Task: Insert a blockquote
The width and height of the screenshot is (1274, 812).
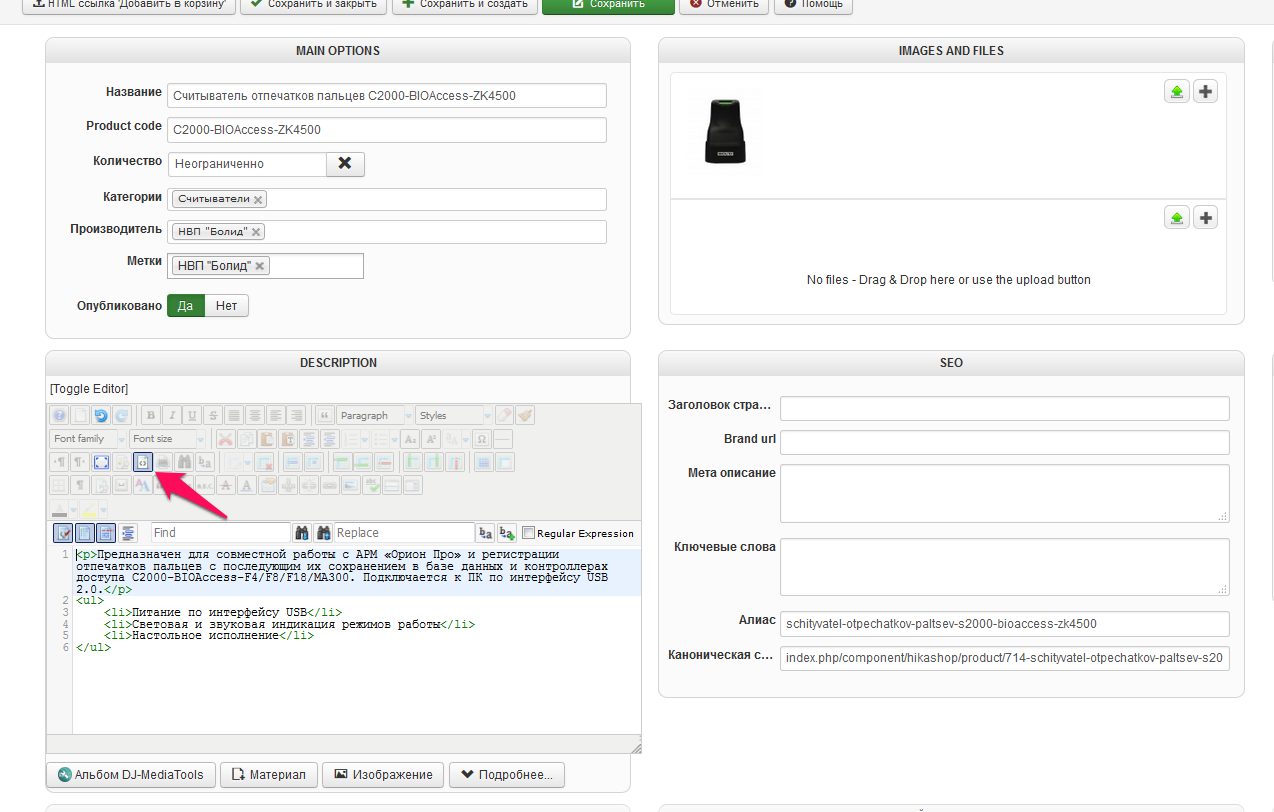Action: click(x=325, y=416)
